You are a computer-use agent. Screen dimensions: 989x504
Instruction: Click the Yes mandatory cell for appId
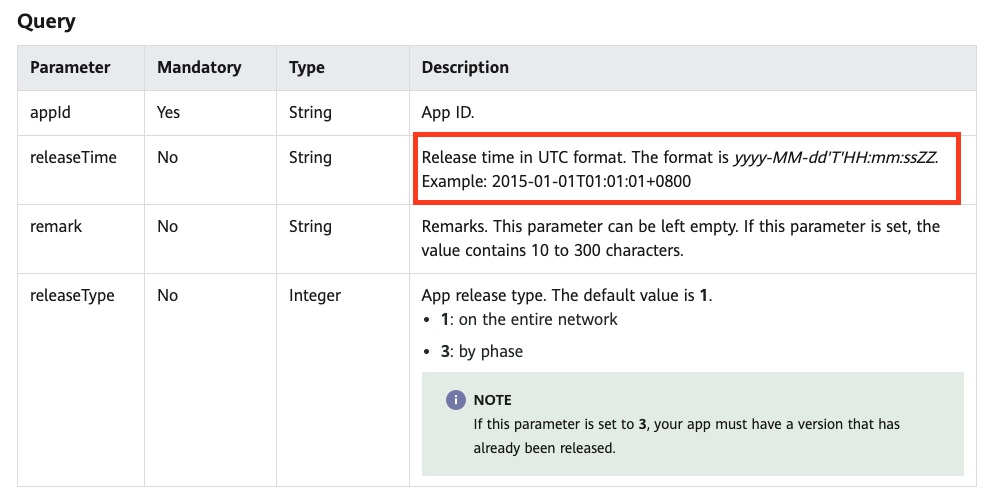tap(168, 113)
